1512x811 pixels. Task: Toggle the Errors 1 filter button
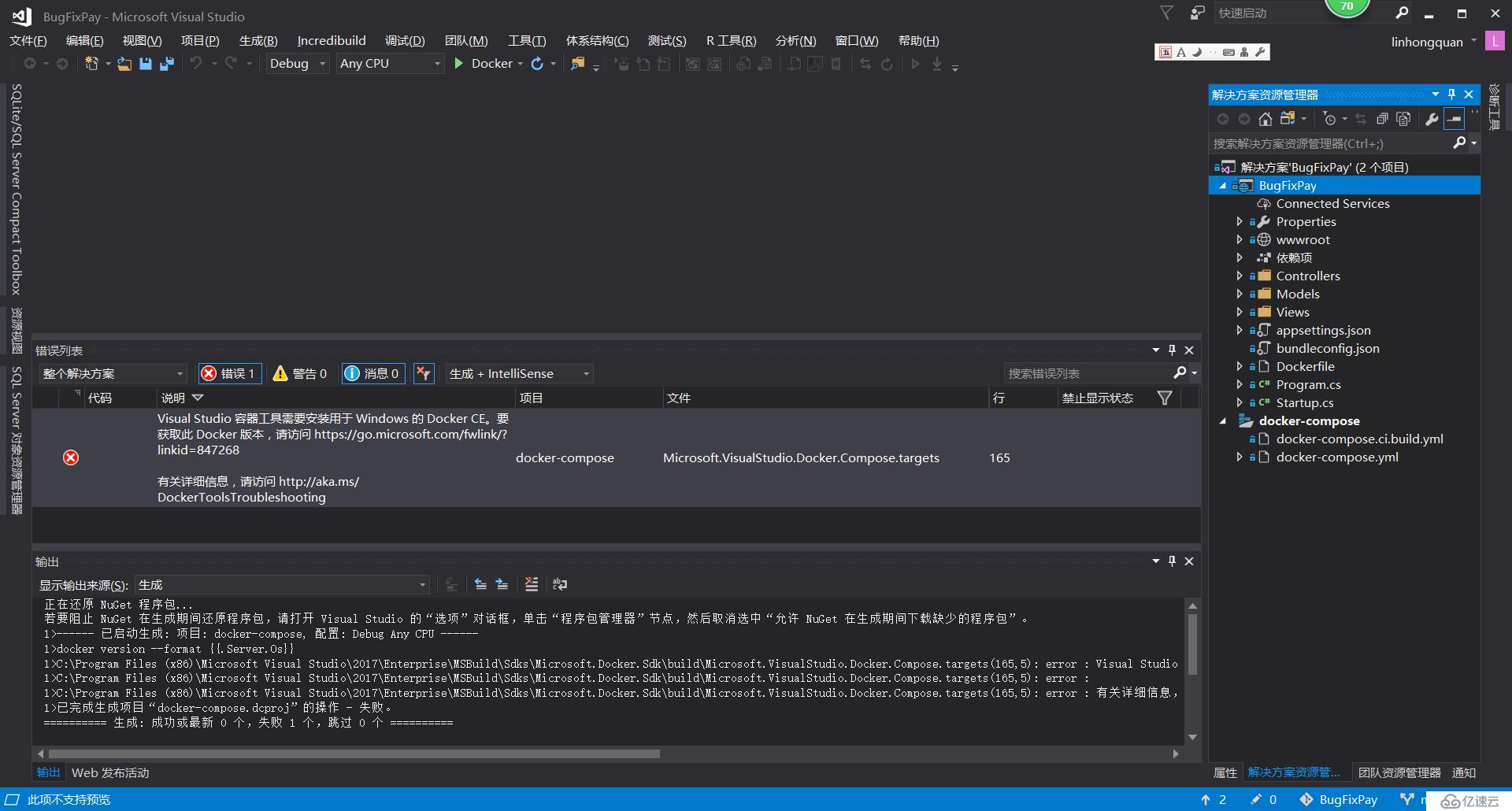[x=228, y=373]
